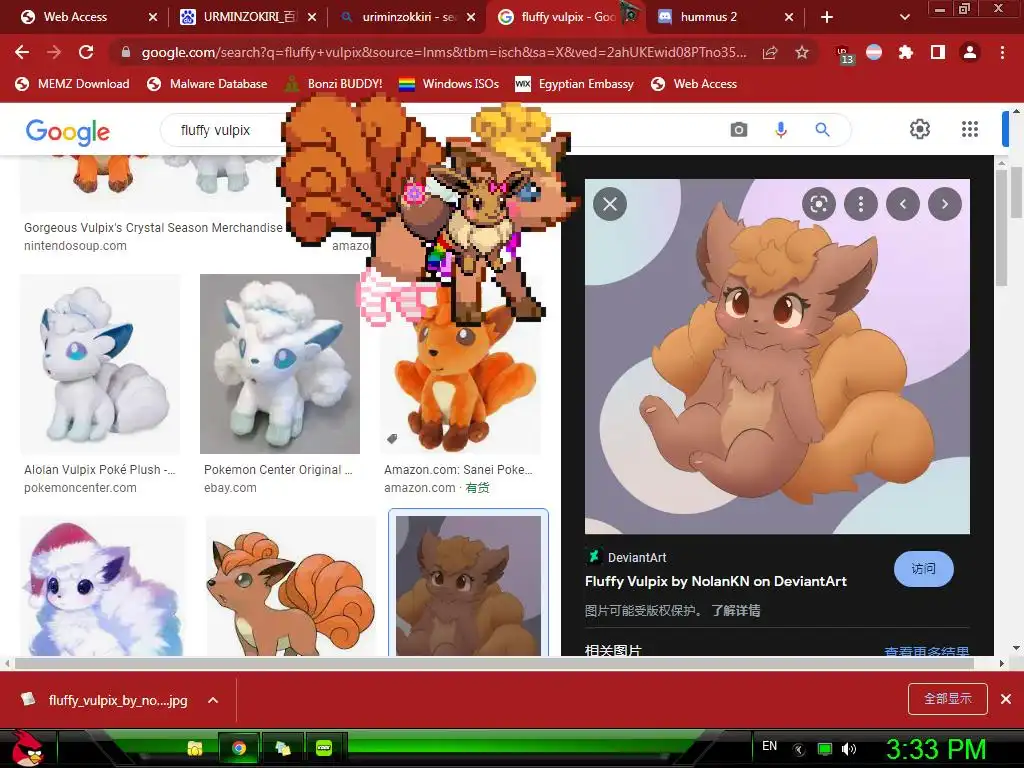Image resolution: width=1024 pixels, height=768 pixels.
Task: Open the Web Access bookmark in the bar
Action: coord(694,84)
